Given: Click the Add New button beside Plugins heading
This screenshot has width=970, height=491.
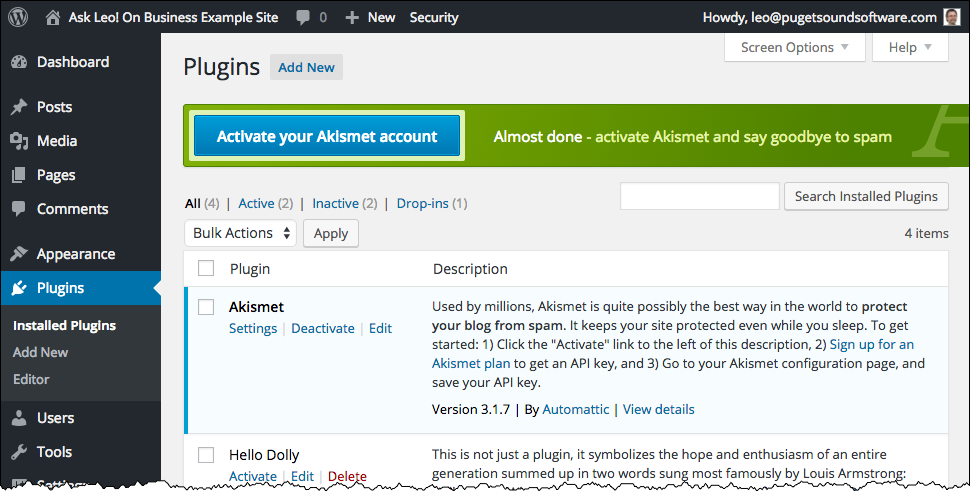Looking at the screenshot, I should tap(306, 67).
